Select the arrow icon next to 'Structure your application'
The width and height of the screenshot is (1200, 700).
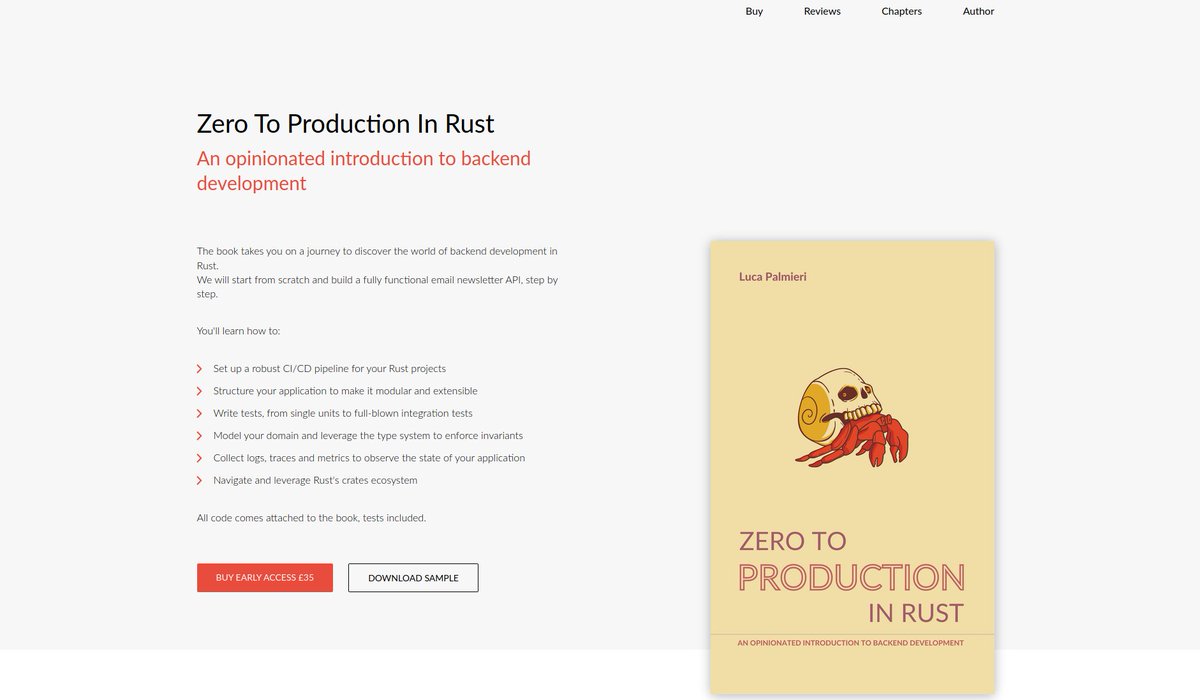click(x=200, y=391)
